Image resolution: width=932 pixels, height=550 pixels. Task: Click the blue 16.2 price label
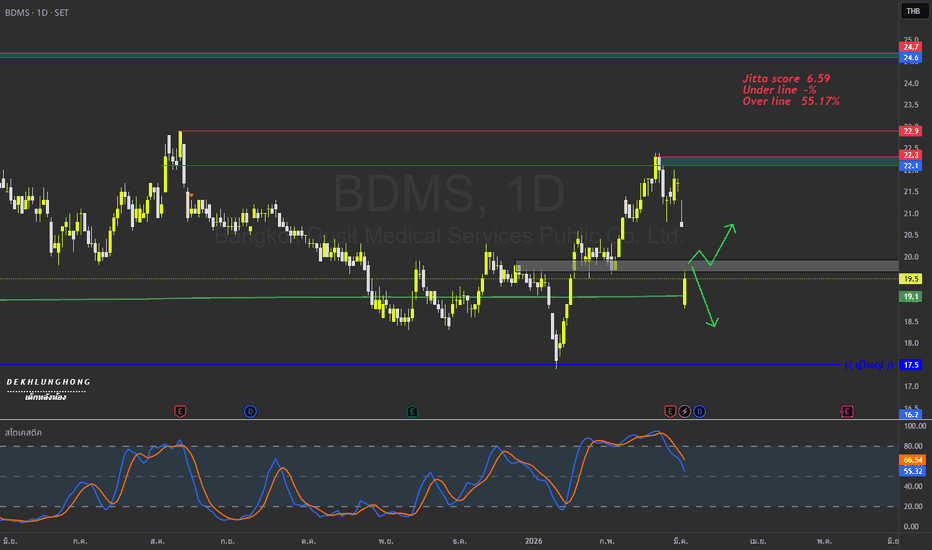(911, 414)
